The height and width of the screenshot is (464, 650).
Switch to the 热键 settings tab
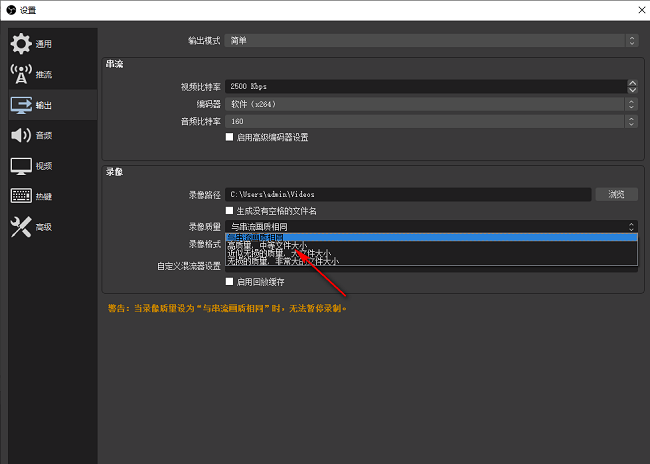click(53, 196)
